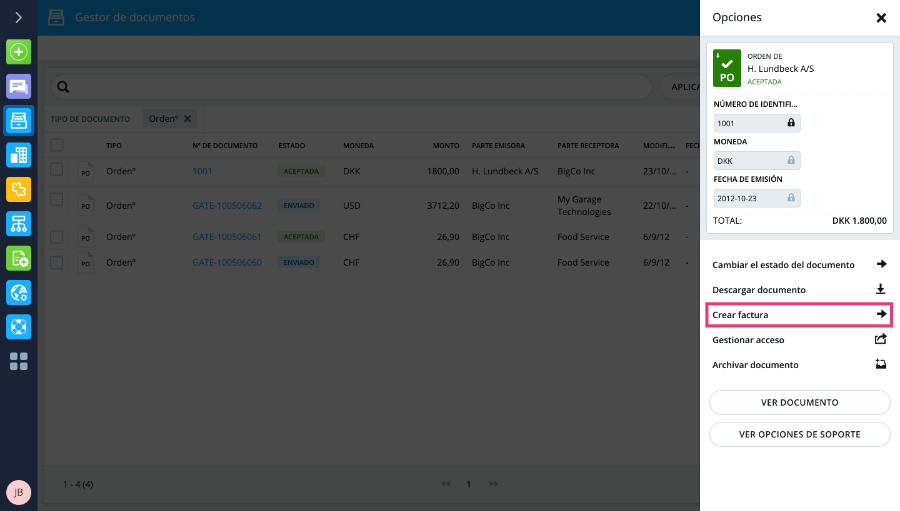The height and width of the screenshot is (511, 900).
Task: Sort by the Parte emisora column header
Action: pyautogui.click(x=498, y=146)
